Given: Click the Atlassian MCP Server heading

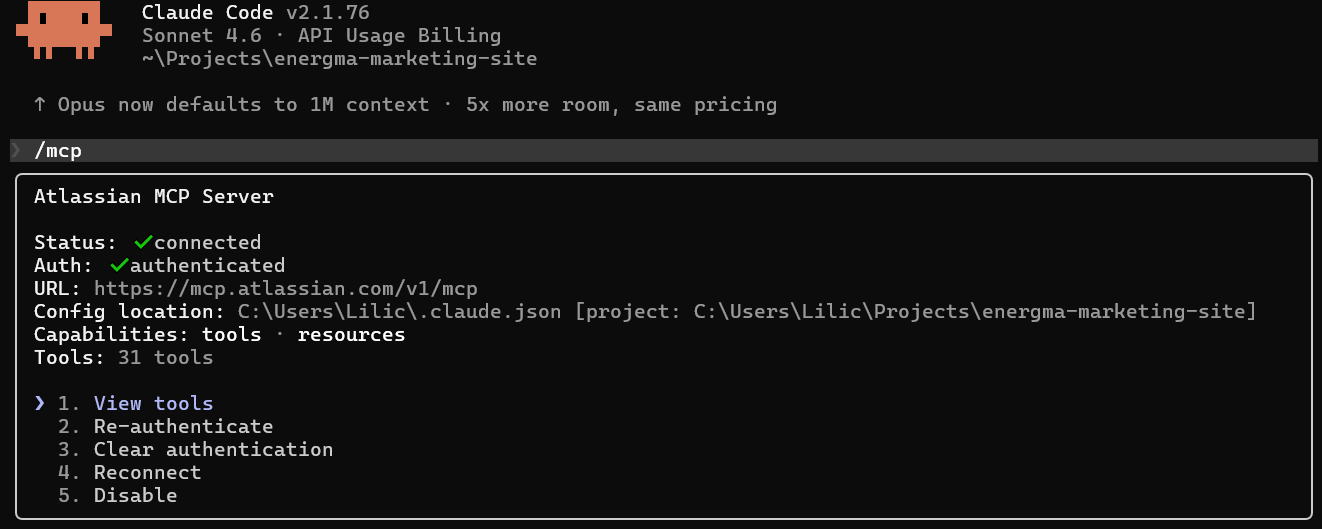Looking at the screenshot, I should pos(153,196).
